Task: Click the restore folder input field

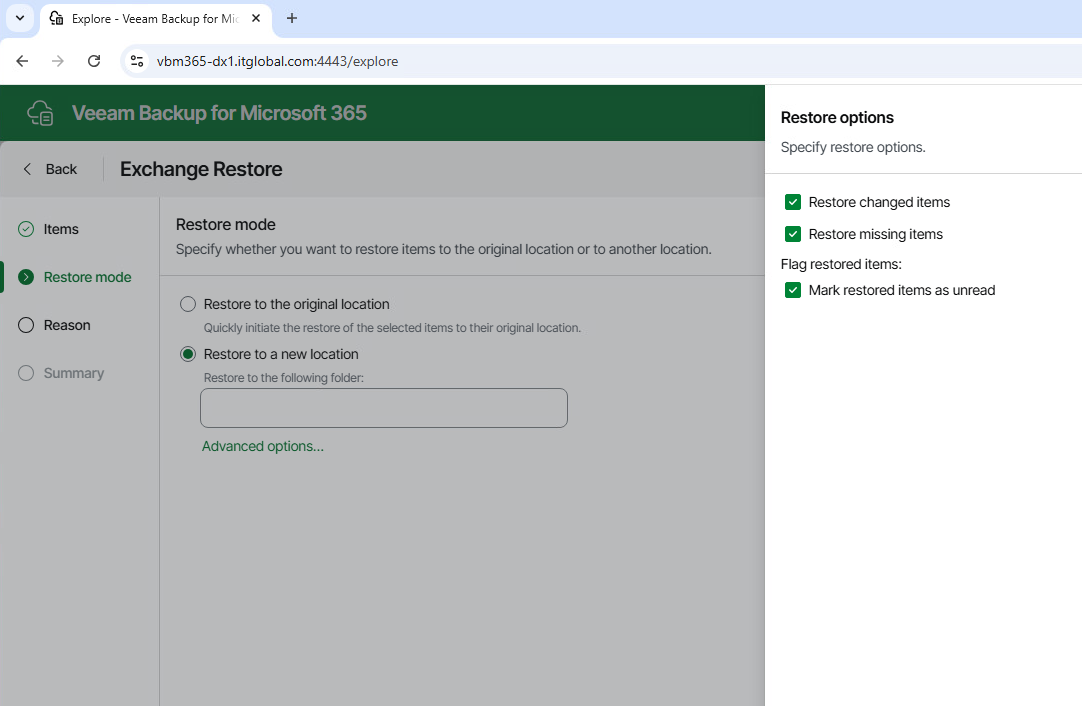Action: coord(384,408)
